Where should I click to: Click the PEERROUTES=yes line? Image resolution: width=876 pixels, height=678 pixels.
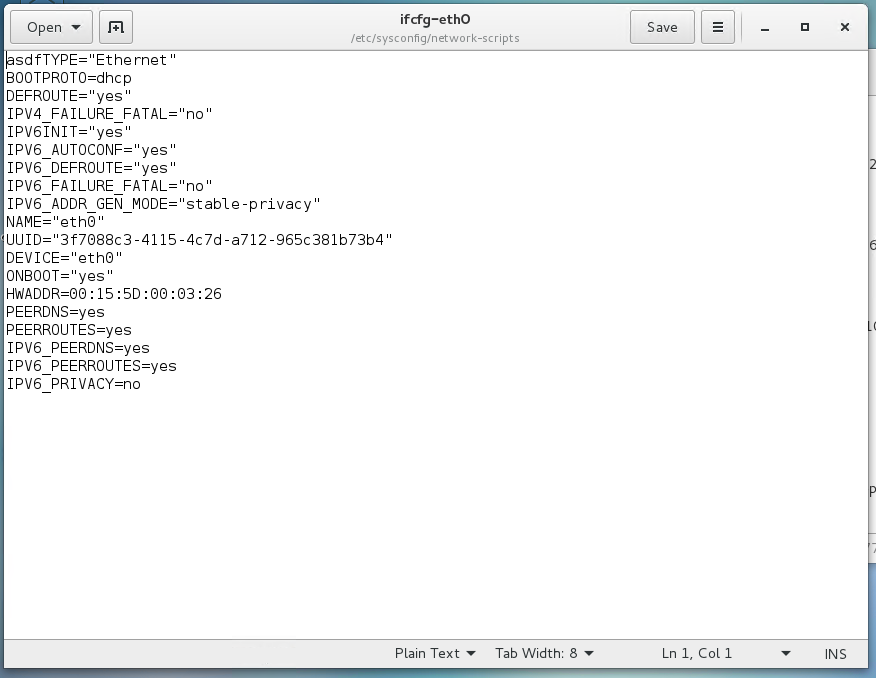click(69, 330)
